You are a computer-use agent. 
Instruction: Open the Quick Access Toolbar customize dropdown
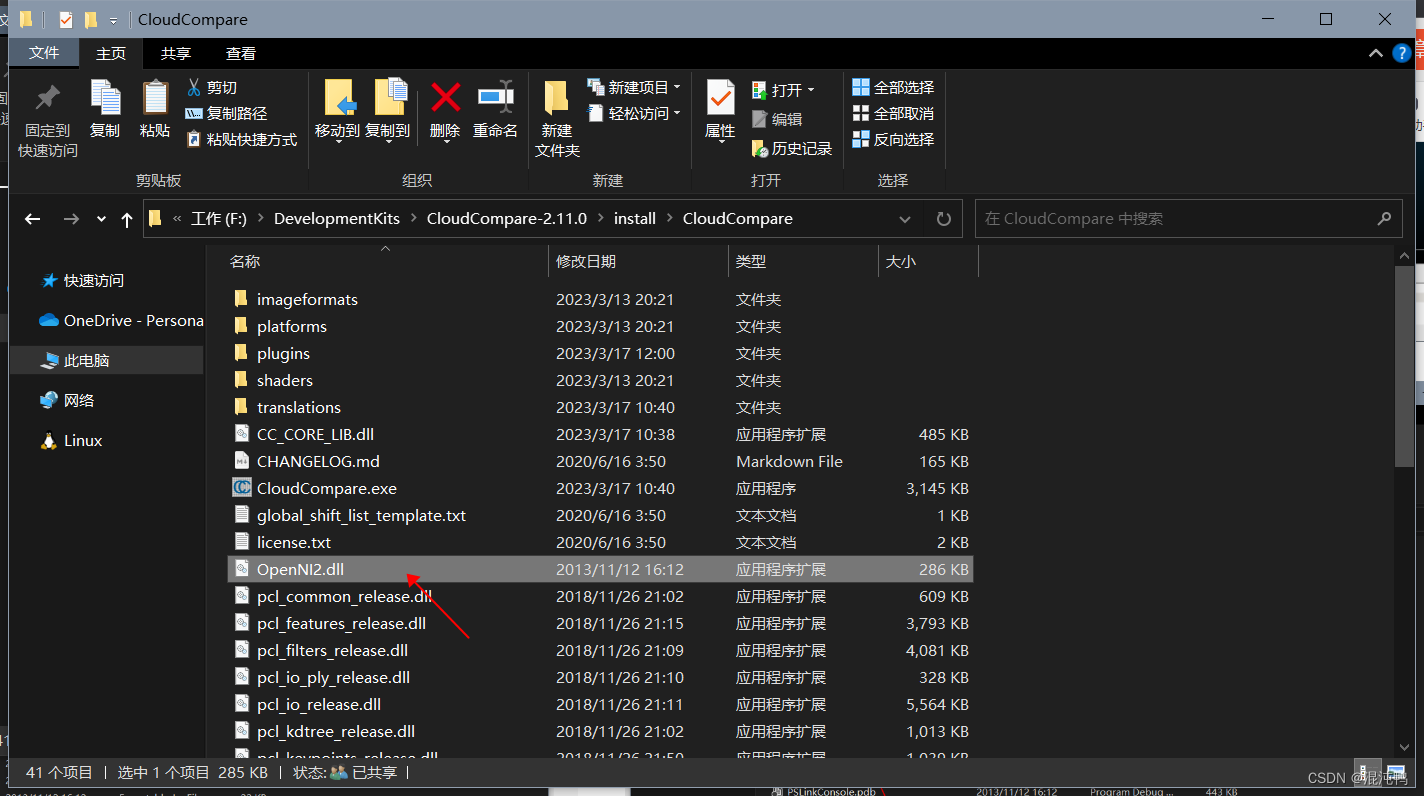tap(113, 20)
